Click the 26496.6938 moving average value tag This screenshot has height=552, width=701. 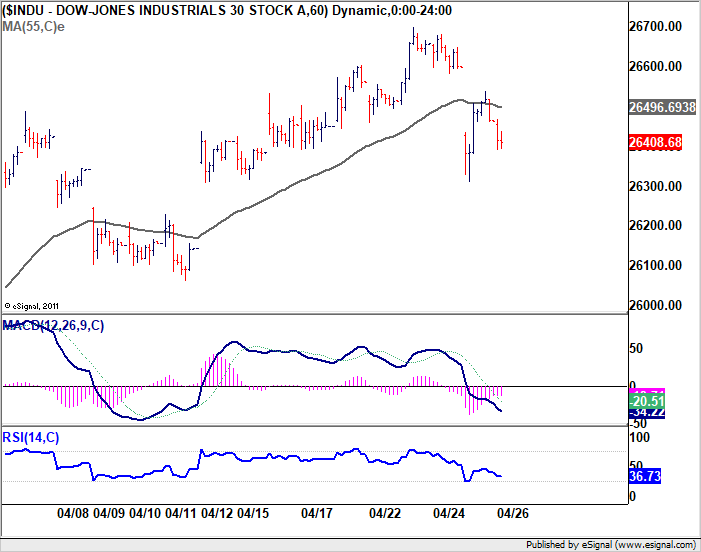(x=663, y=107)
